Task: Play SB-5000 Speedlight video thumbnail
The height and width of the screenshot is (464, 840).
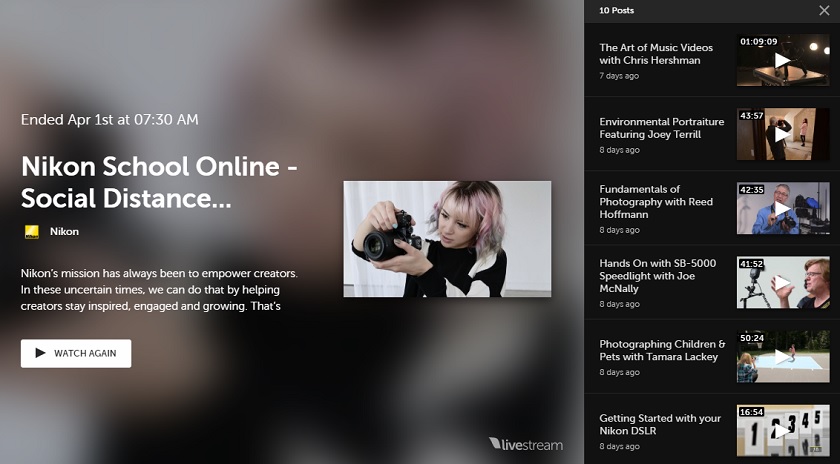Action: coord(783,282)
